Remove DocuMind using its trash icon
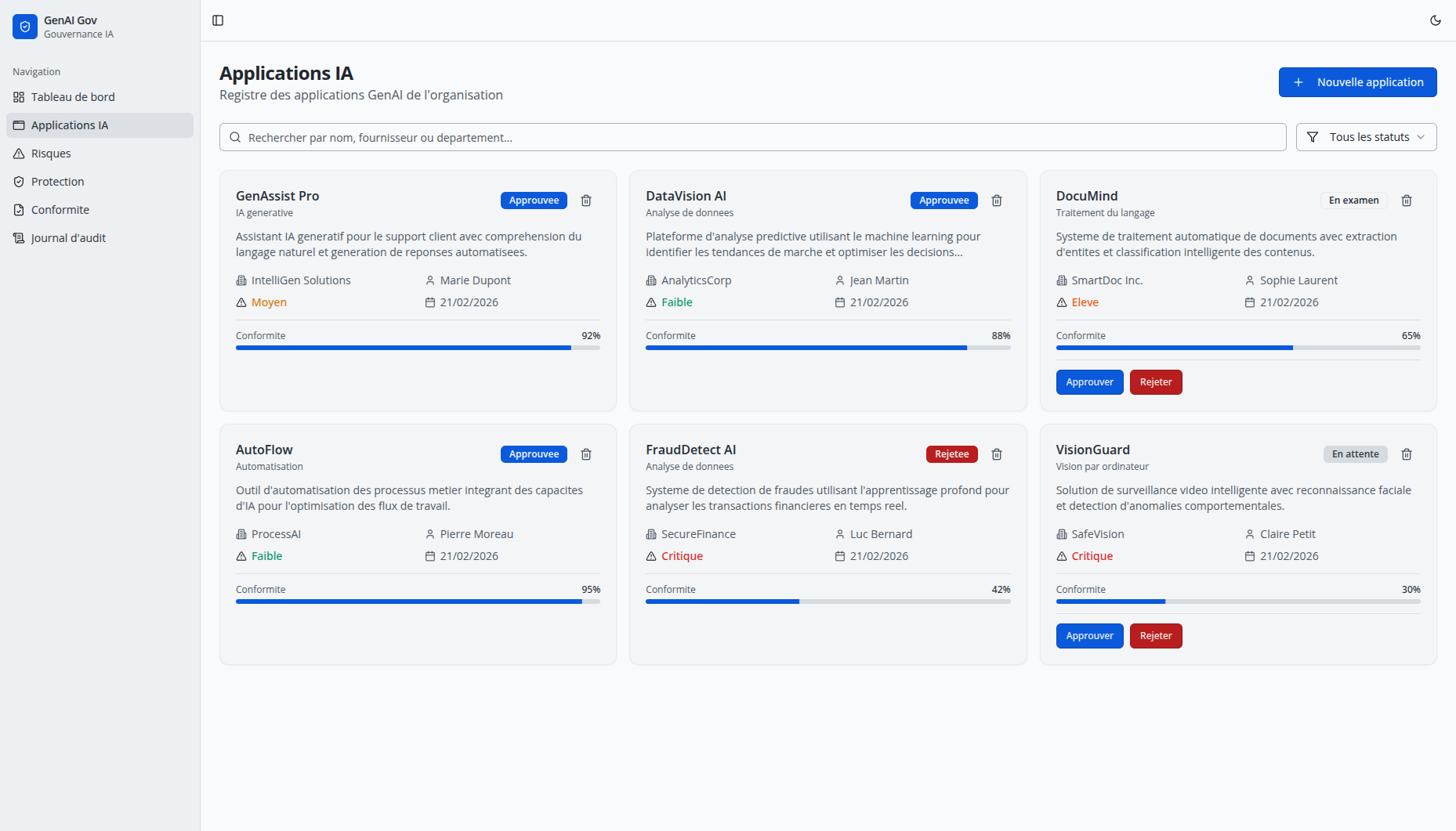 pos(1407,201)
